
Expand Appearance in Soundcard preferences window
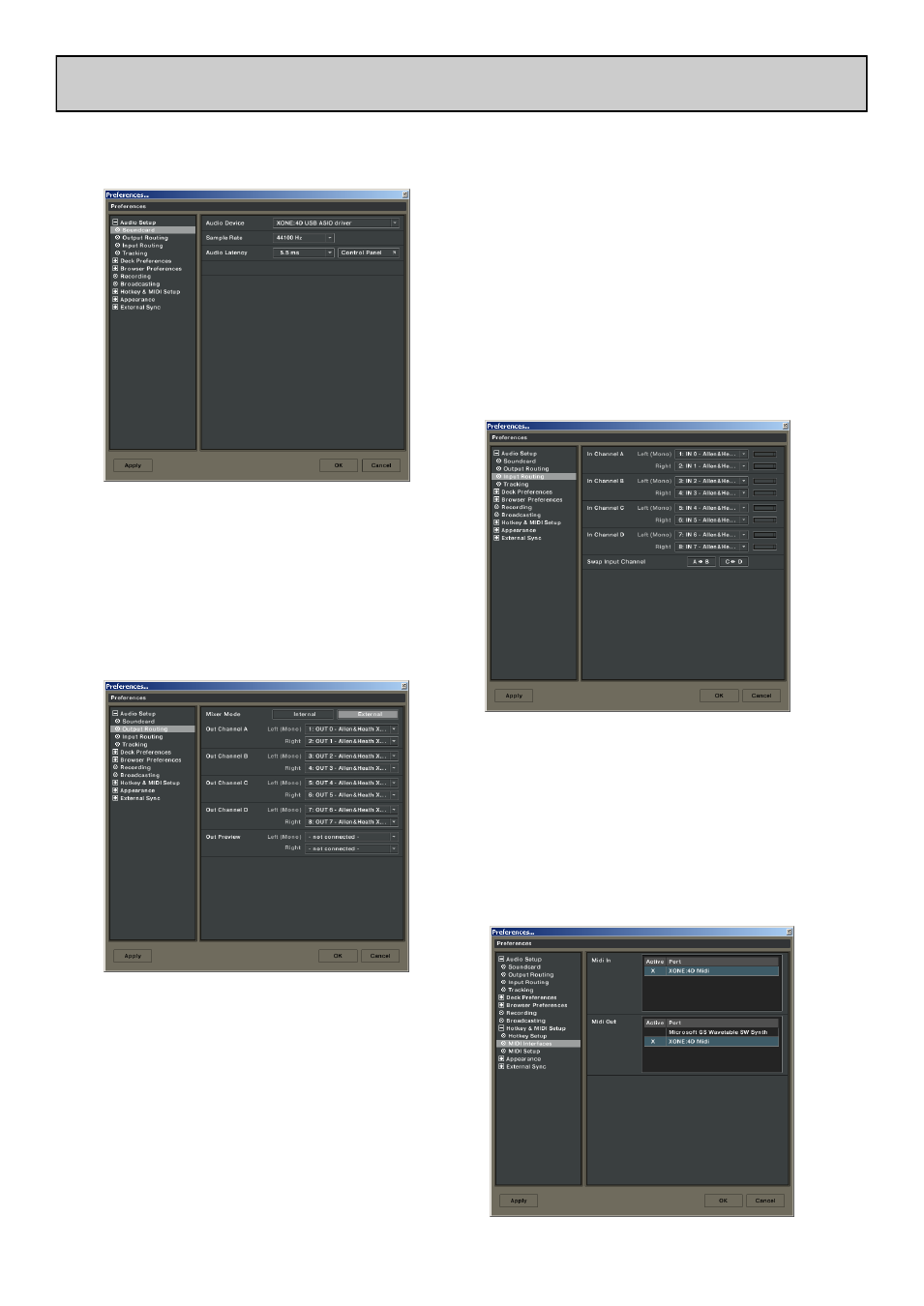click(115, 299)
